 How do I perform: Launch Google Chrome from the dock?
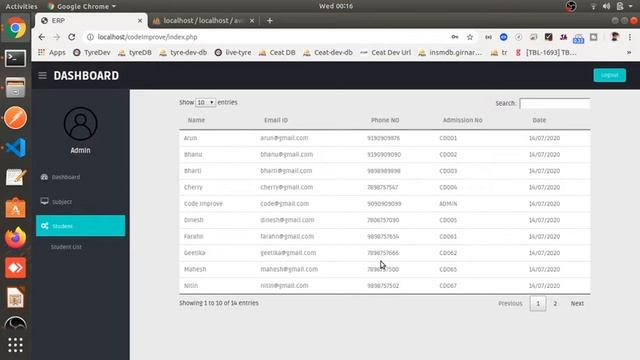coord(16,28)
